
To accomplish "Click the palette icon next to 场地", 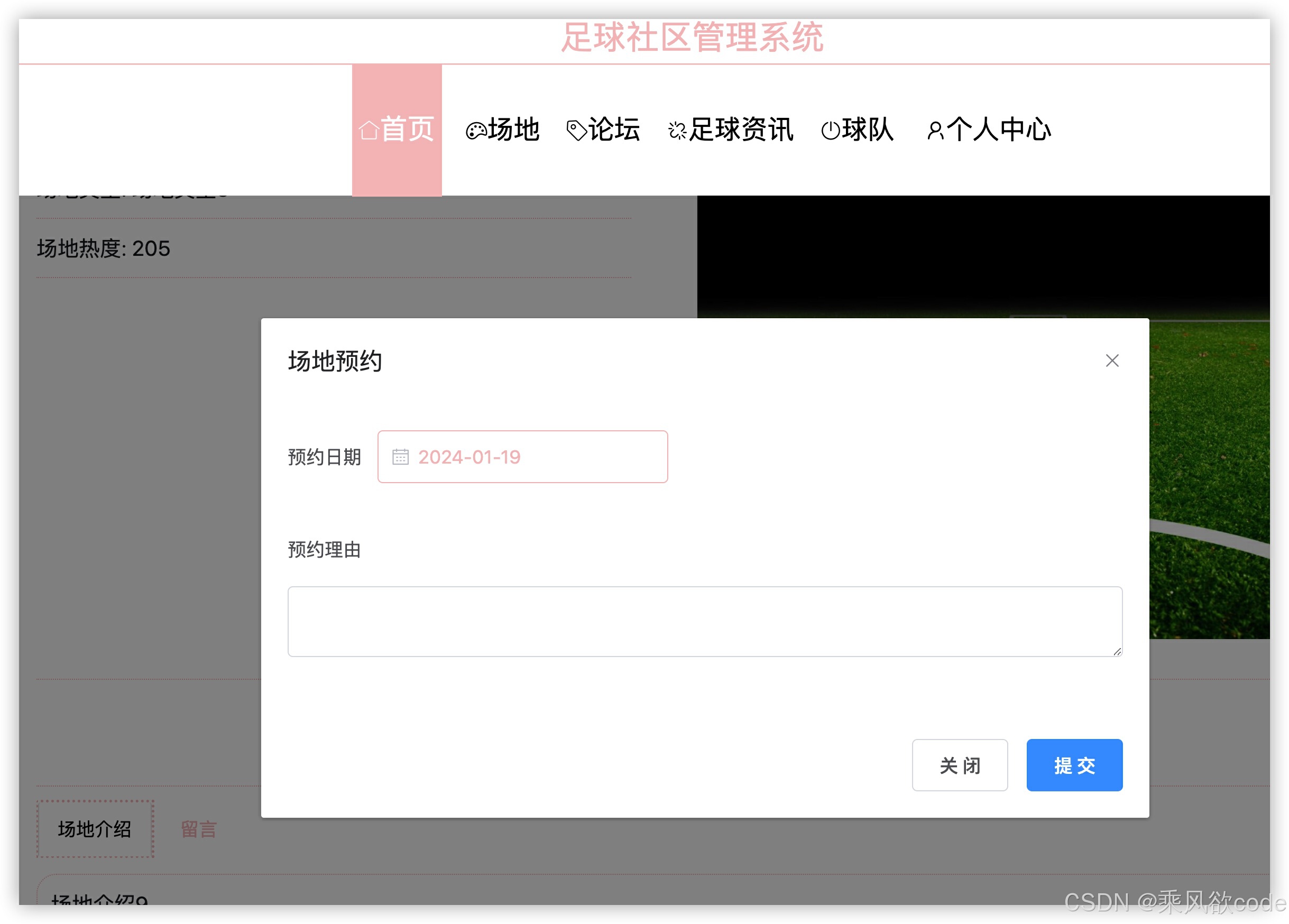I will pos(475,130).
